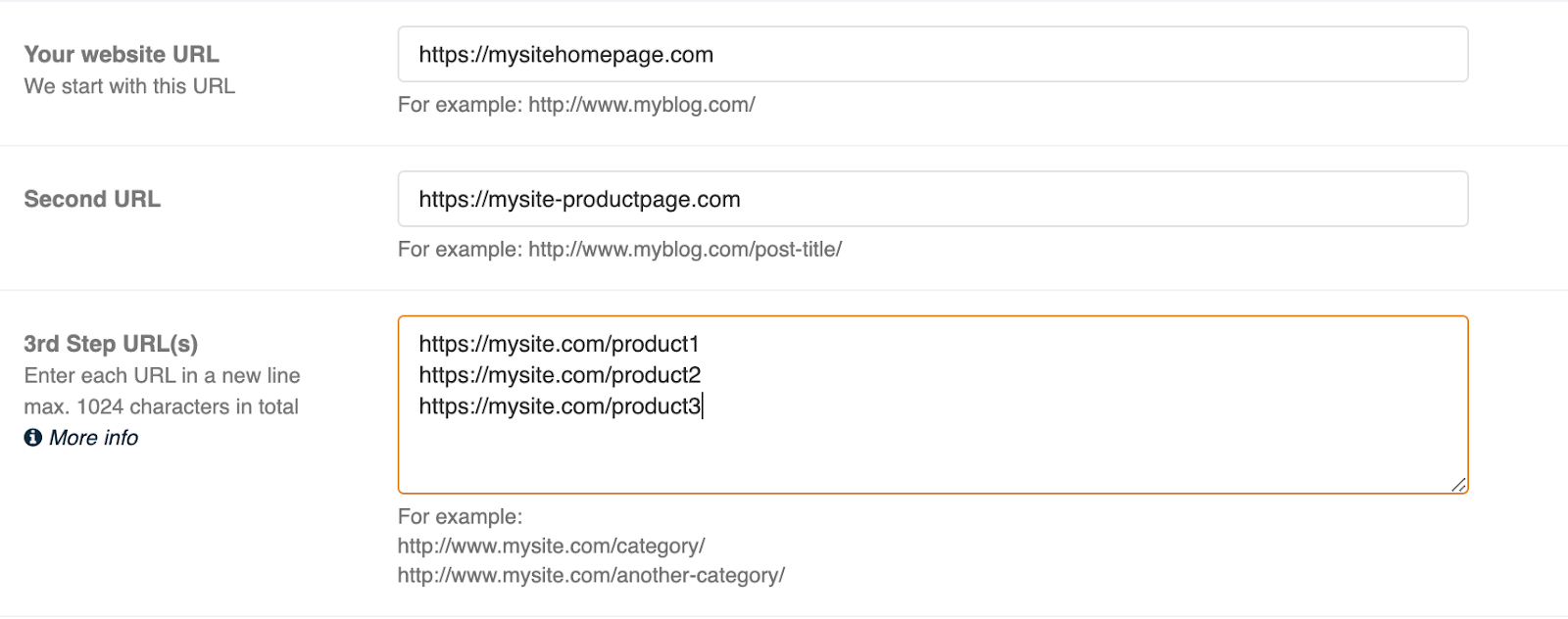Click the mysite.com/category example text
1568x619 pixels.
(551, 547)
